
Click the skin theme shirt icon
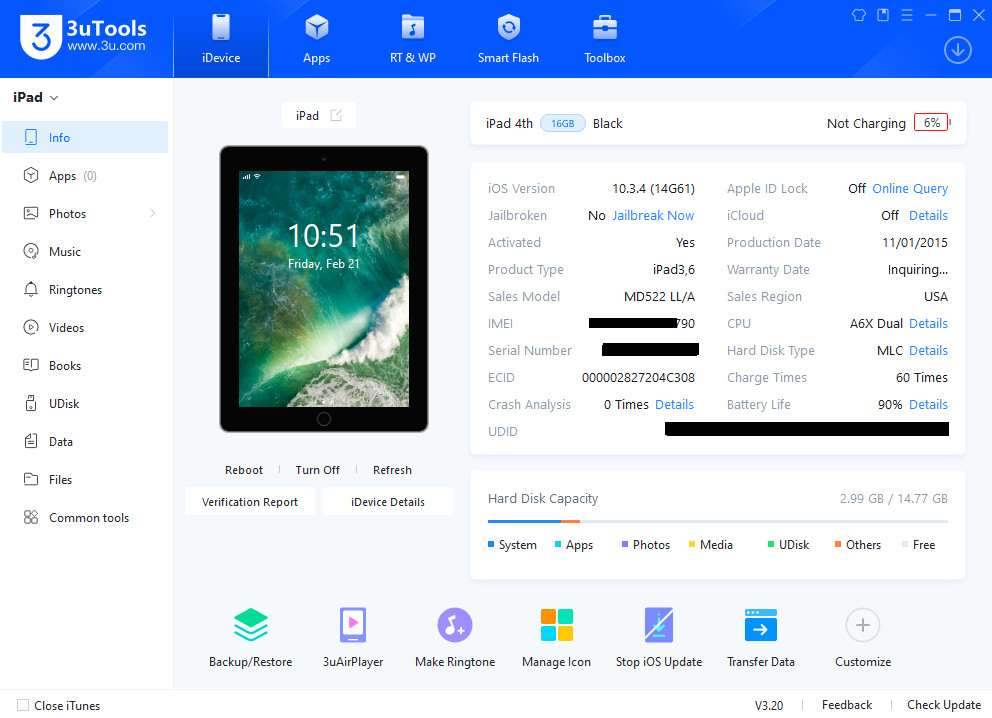[x=859, y=15]
